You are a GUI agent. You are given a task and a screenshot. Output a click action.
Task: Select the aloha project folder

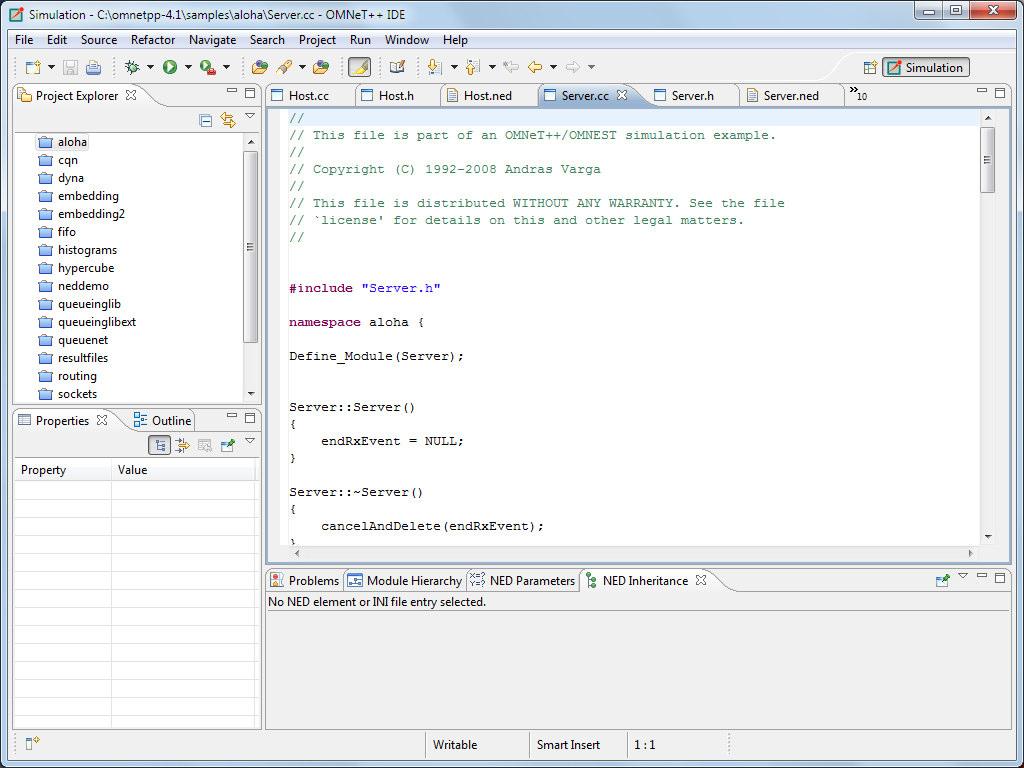pos(63,142)
